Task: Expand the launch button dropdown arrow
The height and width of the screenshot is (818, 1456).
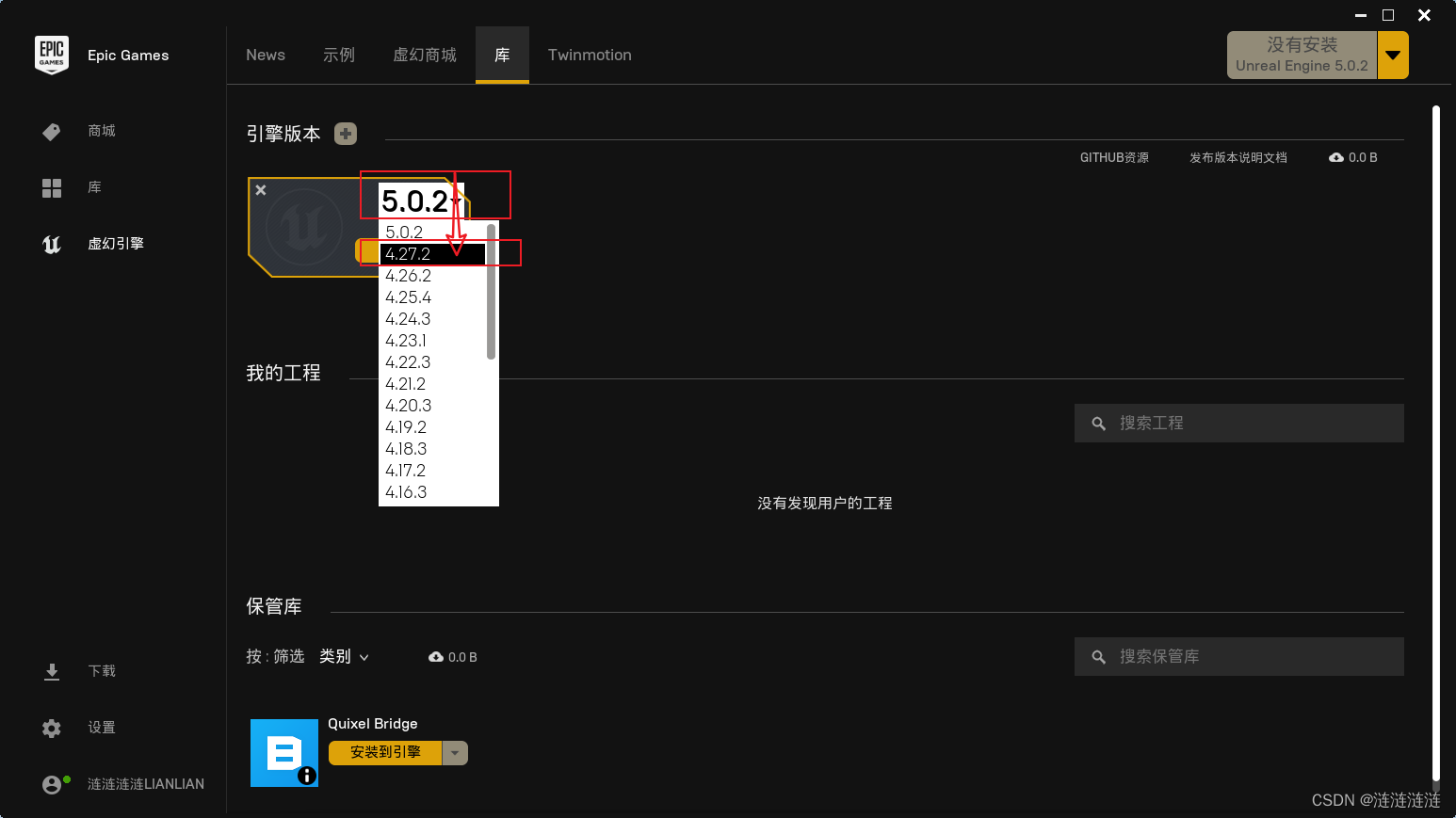Action: (x=1393, y=55)
